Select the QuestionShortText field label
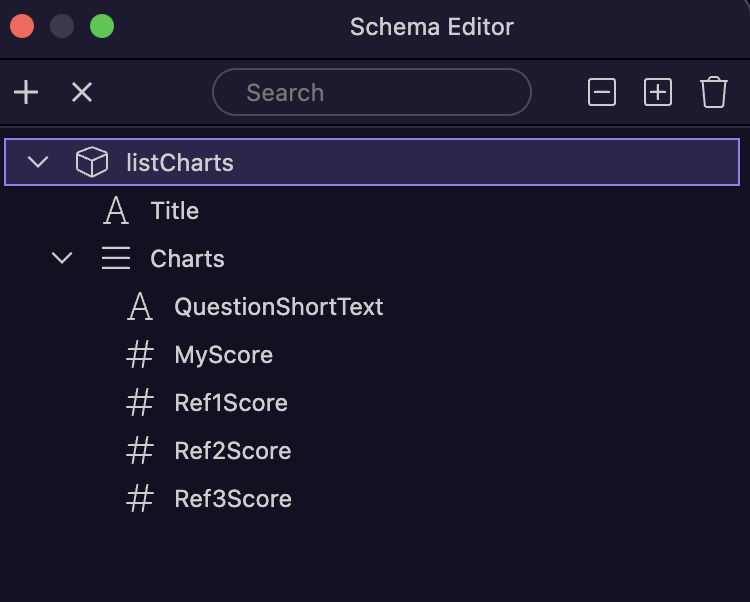This screenshot has height=602, width=750. tap(279, 306)
